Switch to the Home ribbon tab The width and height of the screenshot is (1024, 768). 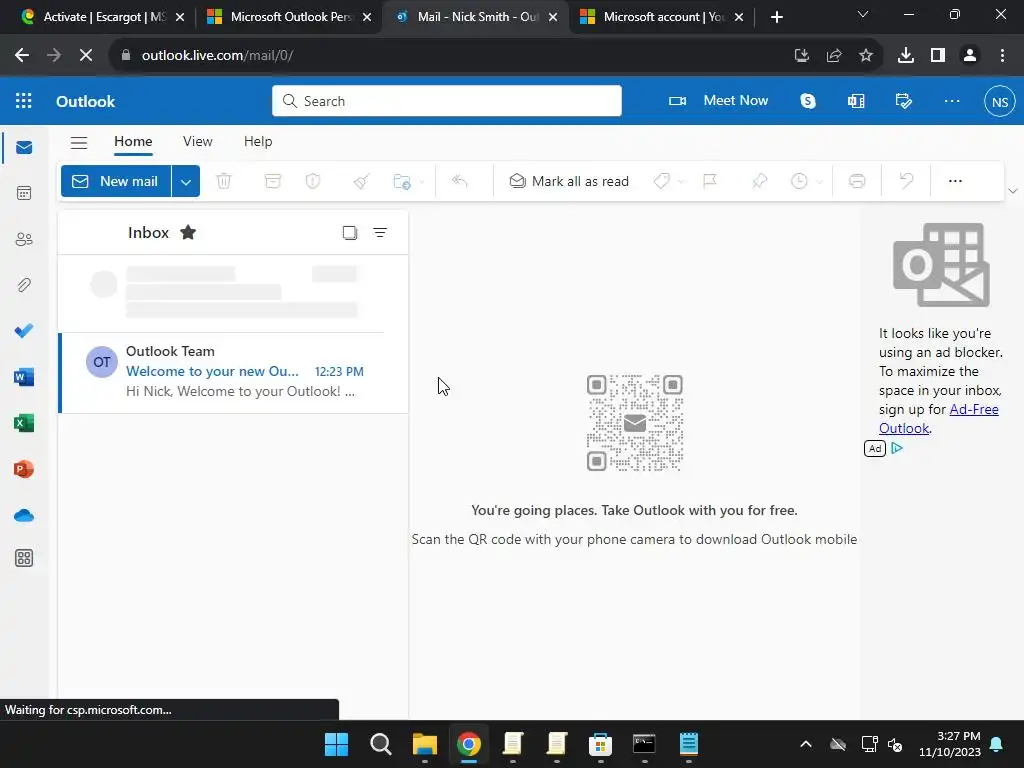(x=133, y=142)
